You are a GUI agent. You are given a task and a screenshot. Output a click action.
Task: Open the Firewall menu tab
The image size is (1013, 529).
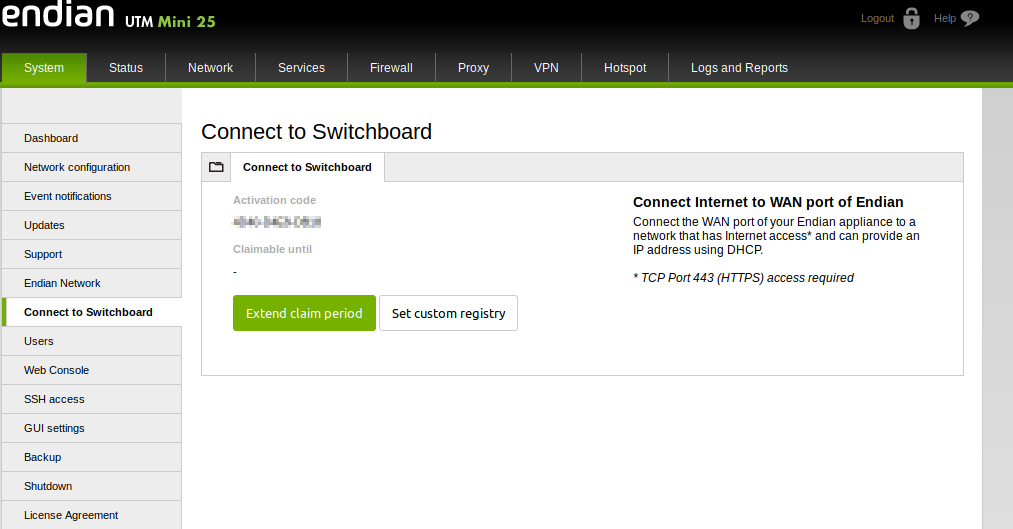391,68
